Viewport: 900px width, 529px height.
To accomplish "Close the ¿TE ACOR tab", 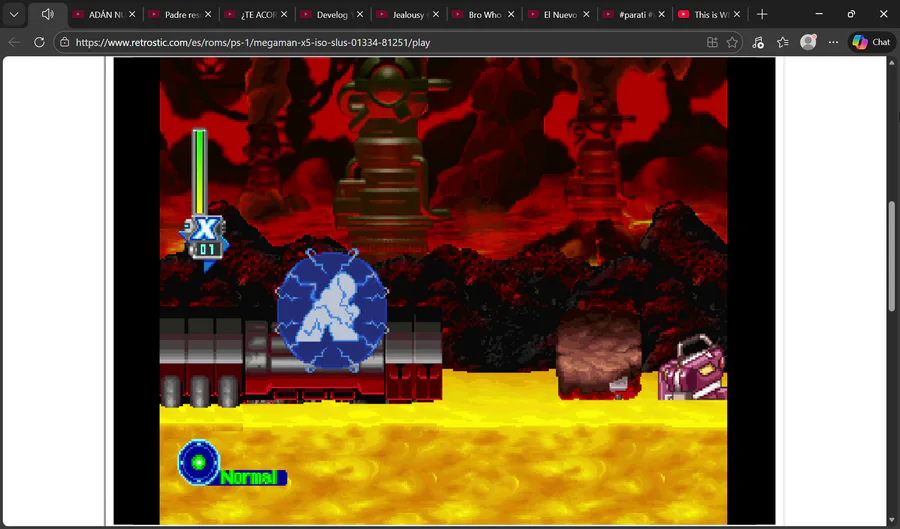I will pyautogui.click(x=284, y=14).
